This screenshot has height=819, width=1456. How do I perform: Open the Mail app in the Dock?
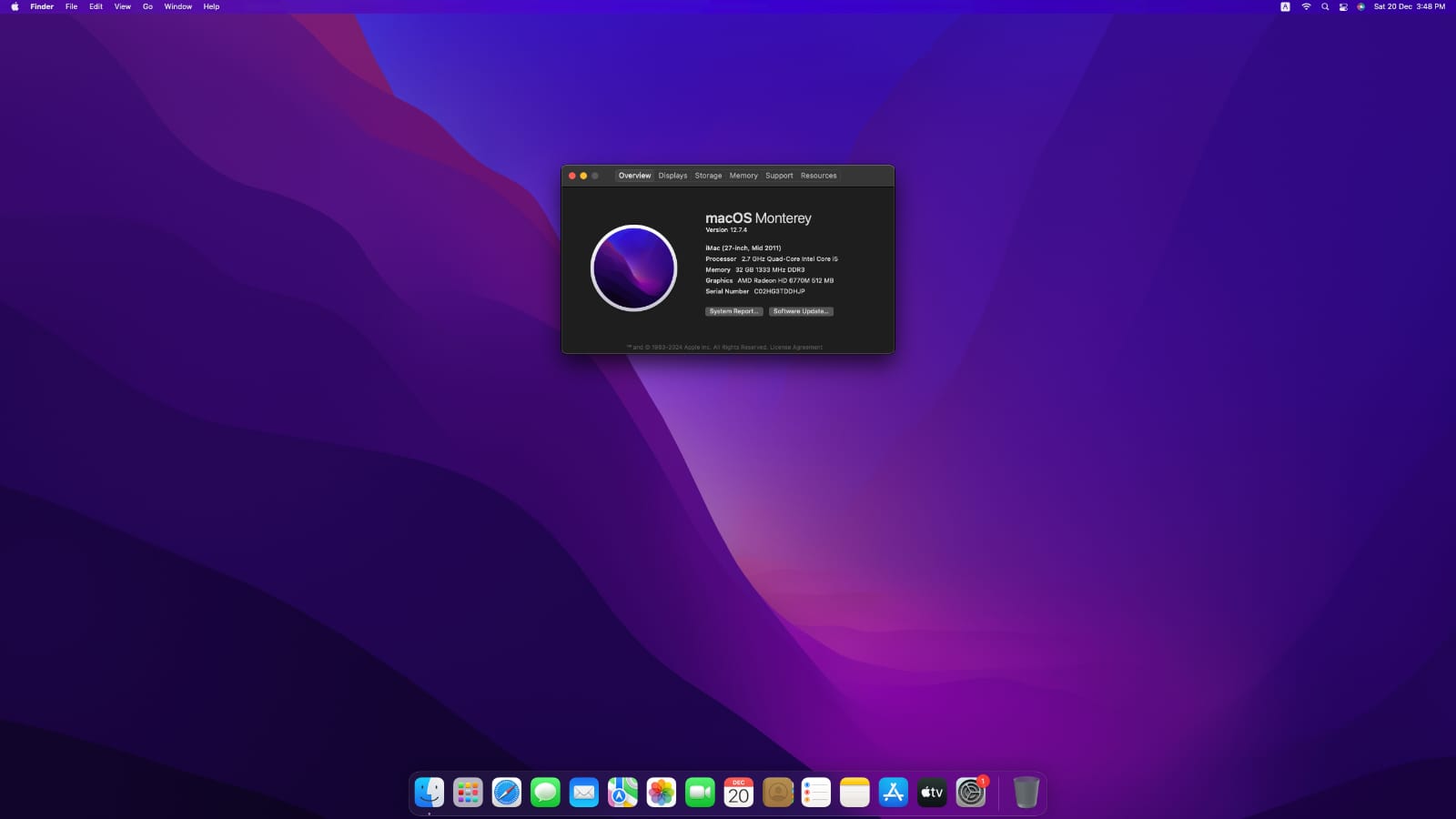point(584,793)
